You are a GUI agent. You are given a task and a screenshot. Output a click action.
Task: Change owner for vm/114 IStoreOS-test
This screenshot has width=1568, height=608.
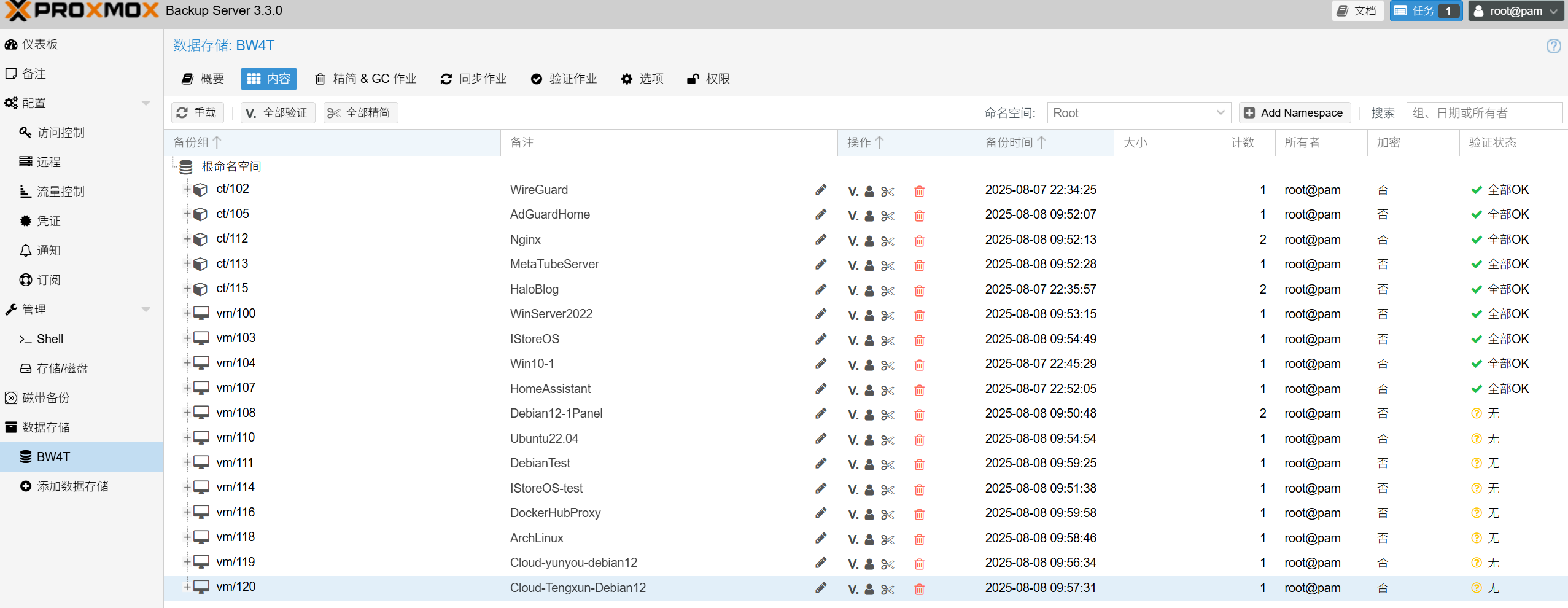pyautogui.click(x=869, y=490)
